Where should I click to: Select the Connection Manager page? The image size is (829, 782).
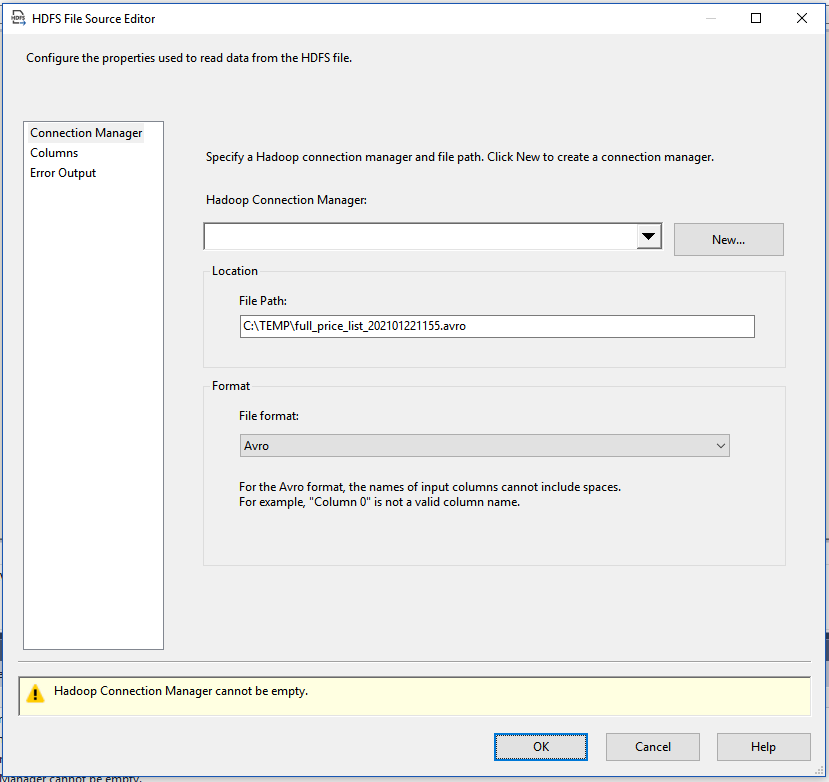pos(86,133)
